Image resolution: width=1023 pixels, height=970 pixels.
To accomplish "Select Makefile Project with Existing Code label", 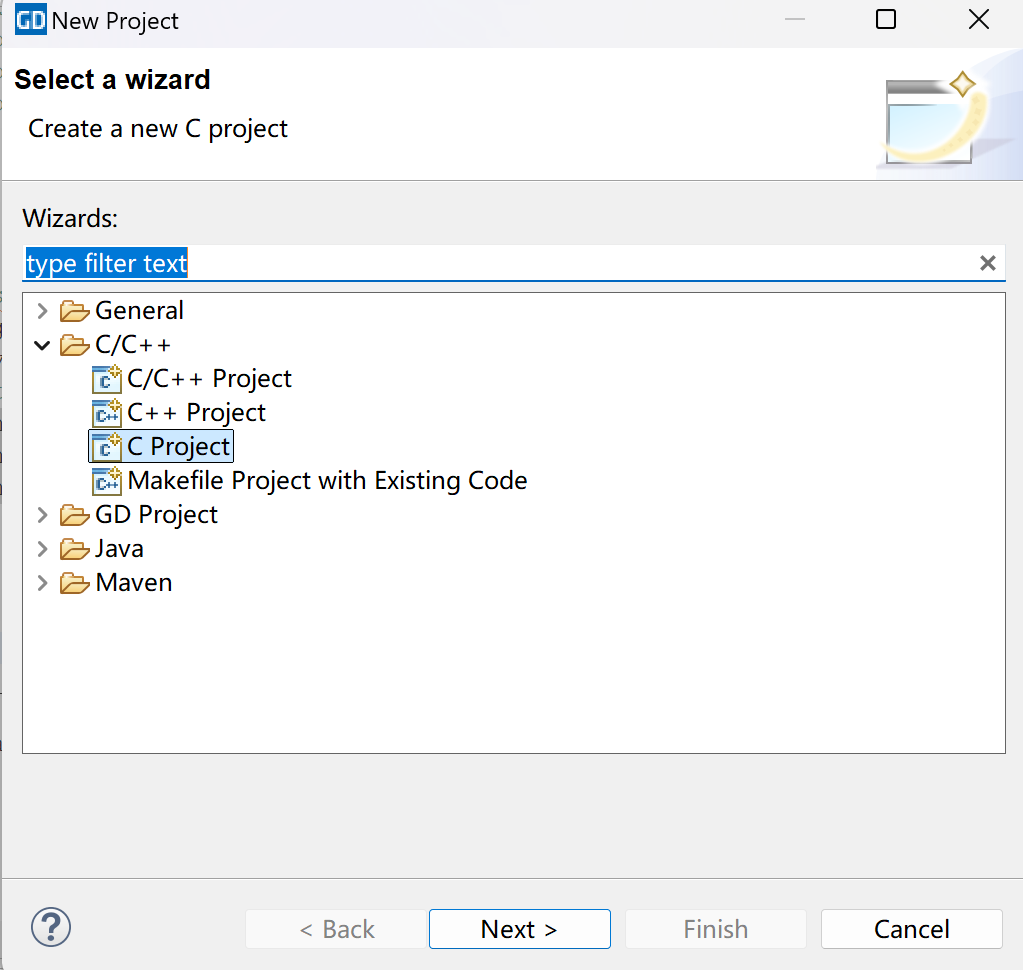I will pos(327,481).
